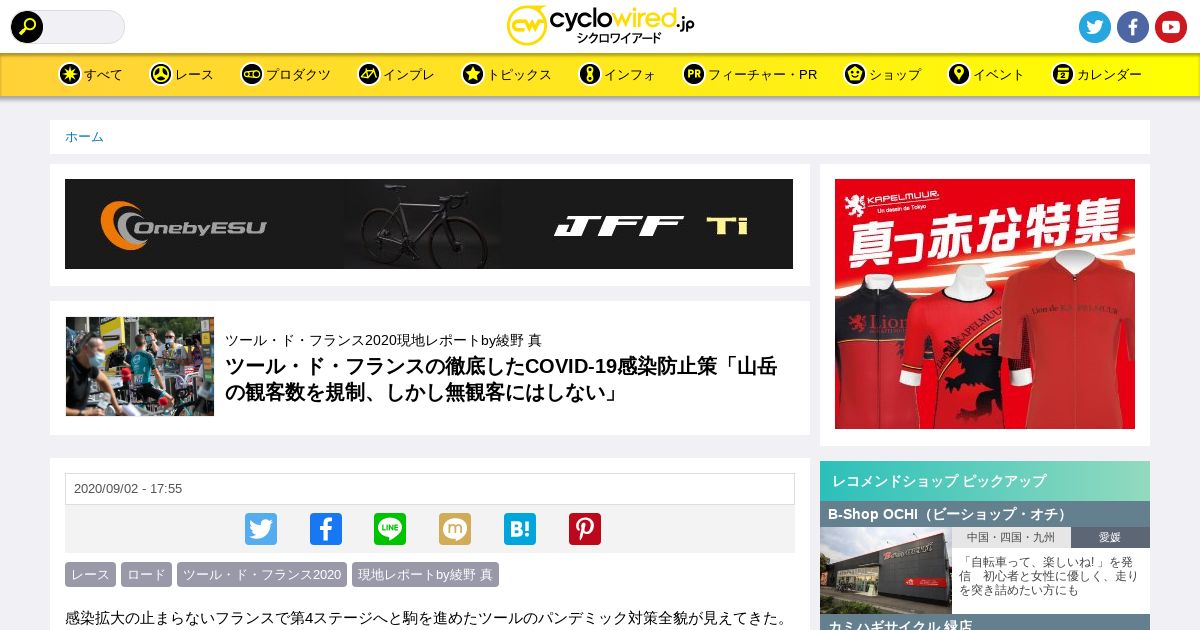Click the search magnifier icon
Viewport: 1200px width, 630px height.
pos(27,27)
